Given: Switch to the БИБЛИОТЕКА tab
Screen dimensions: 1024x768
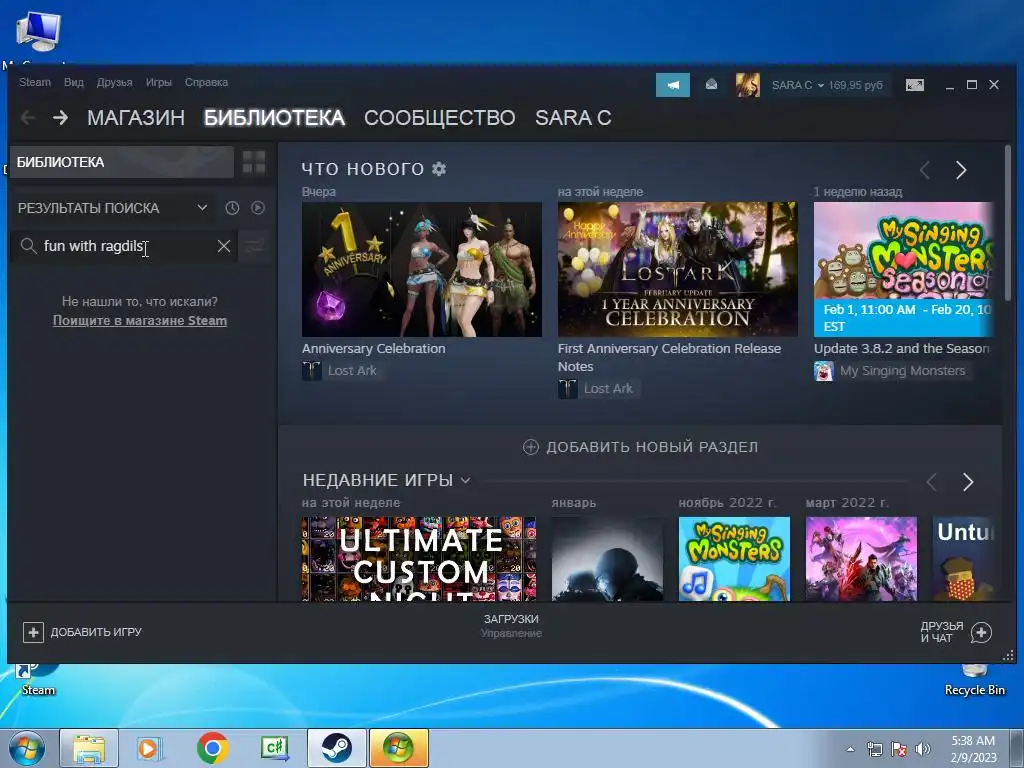Looking at the screenshot, I should click(x=274, y=118).
